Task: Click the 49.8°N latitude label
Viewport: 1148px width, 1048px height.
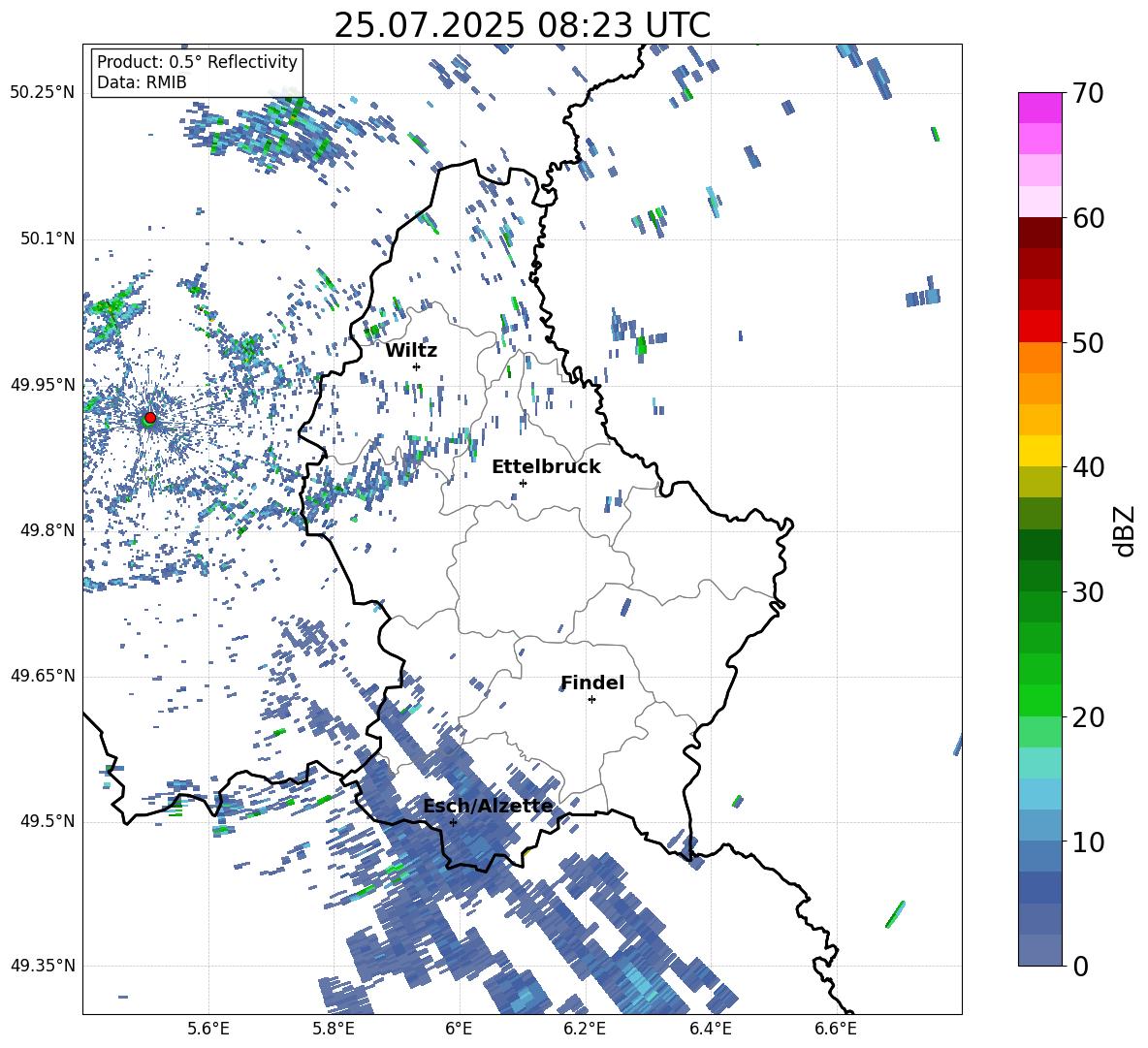Action: (47, 530)
